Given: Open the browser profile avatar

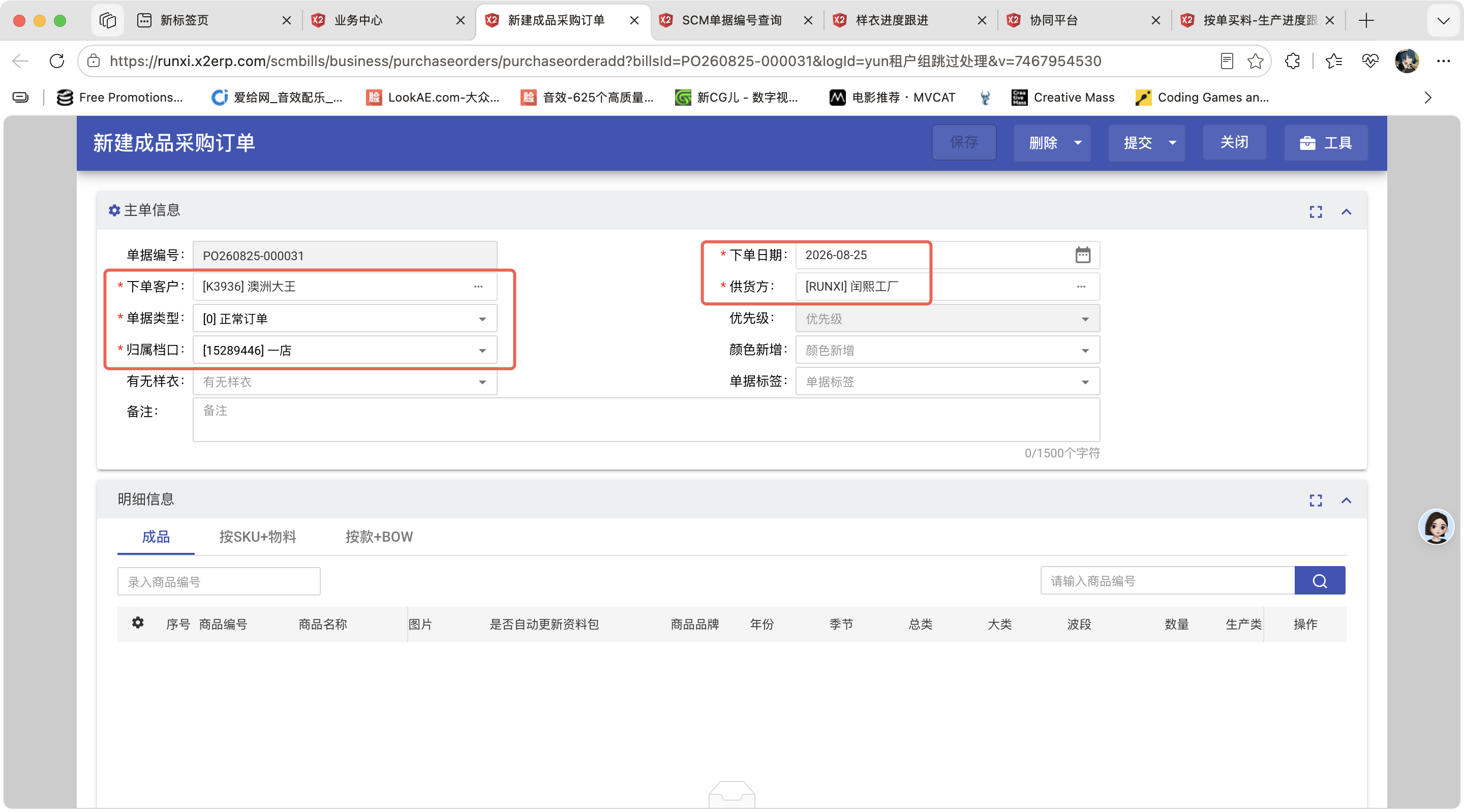Looking at the screenshot, I should (1407, 61).
